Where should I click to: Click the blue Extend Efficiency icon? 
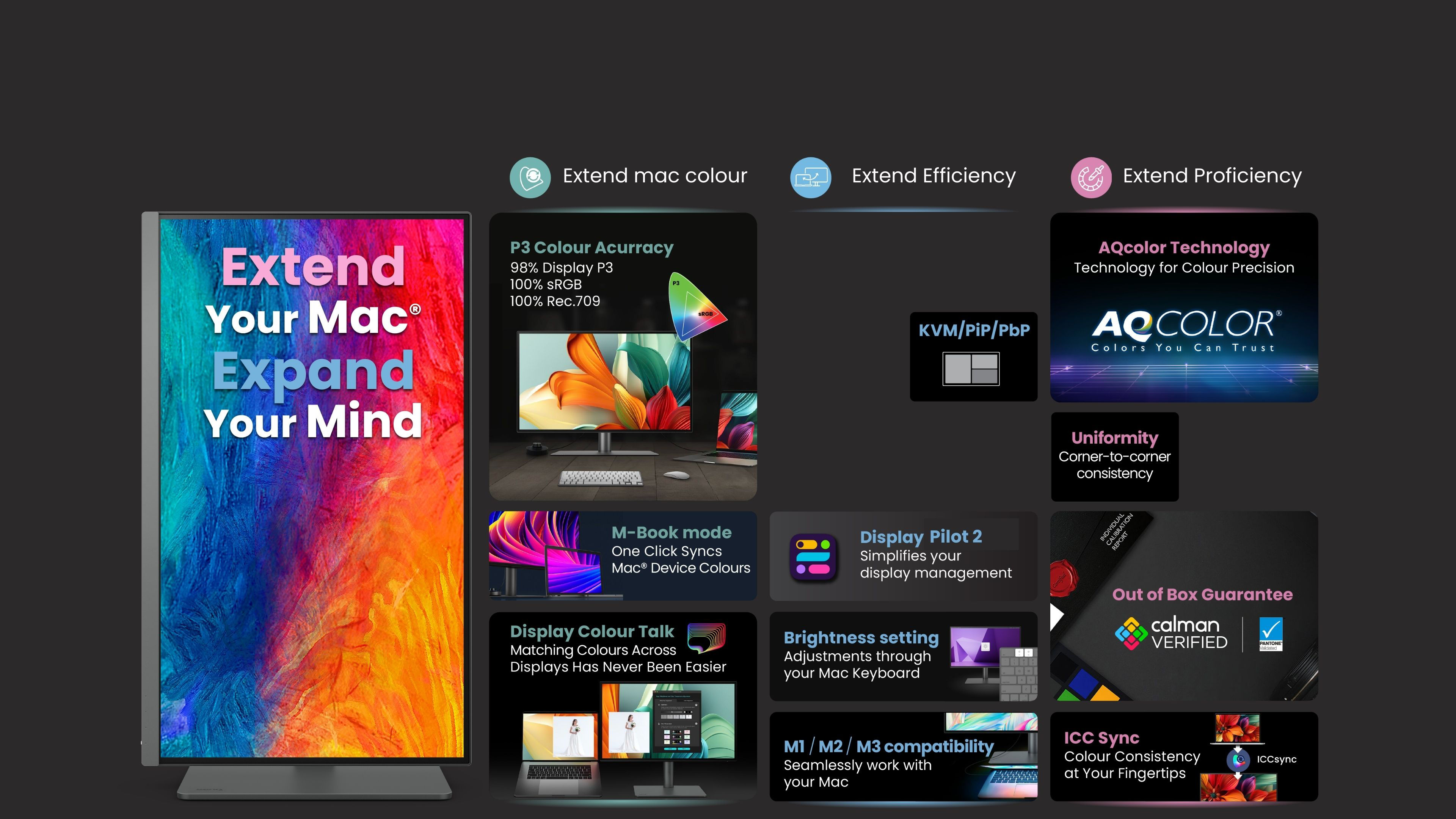811,177
